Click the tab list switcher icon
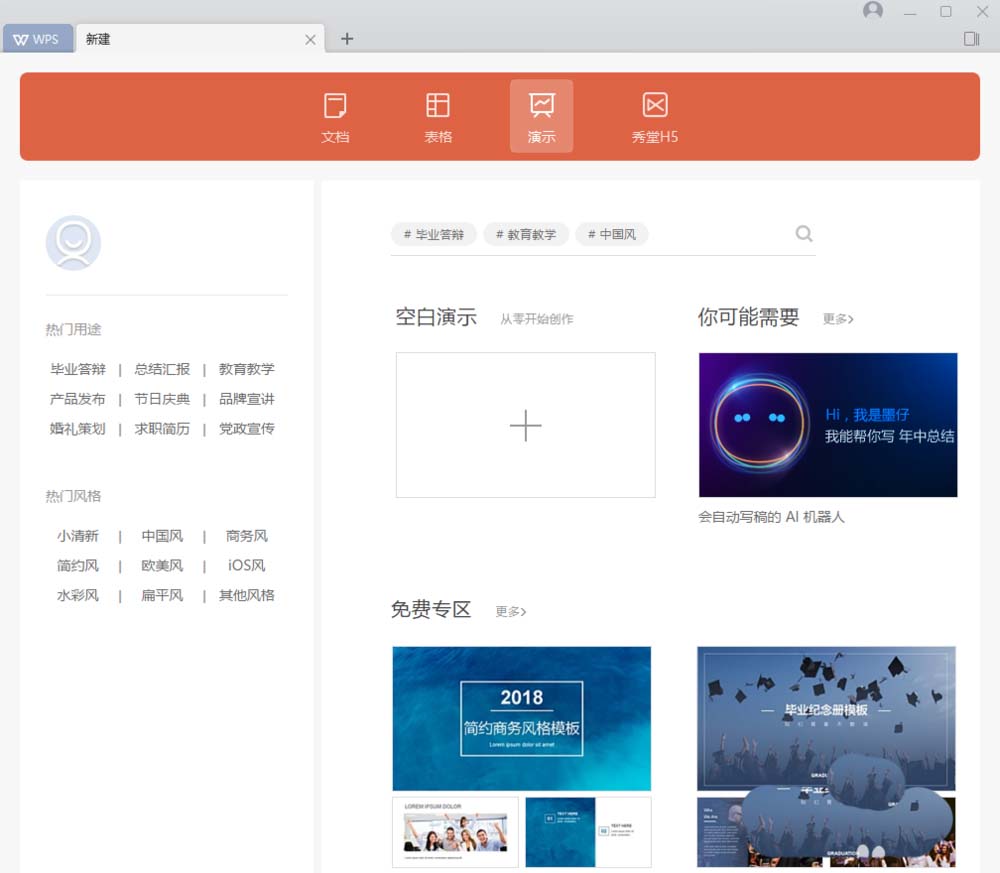The width and height of the screenshot is (1000, 873). [x=970, y=38]
